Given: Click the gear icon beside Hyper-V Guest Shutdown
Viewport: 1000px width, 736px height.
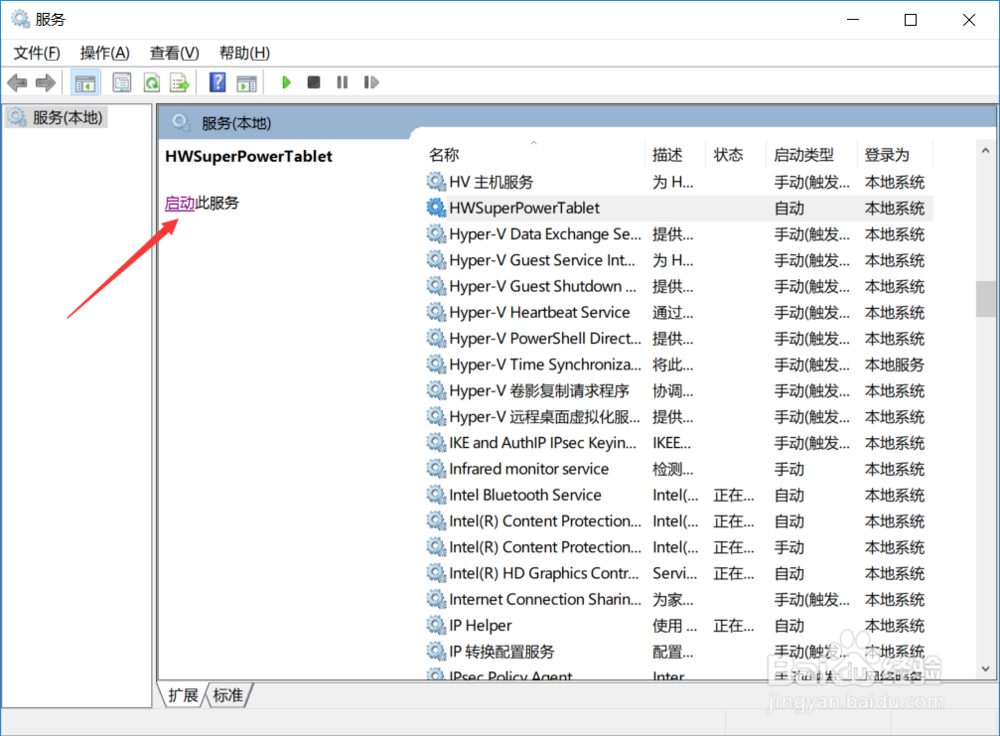Looking at the screenshot, I should tap(436, 286).
